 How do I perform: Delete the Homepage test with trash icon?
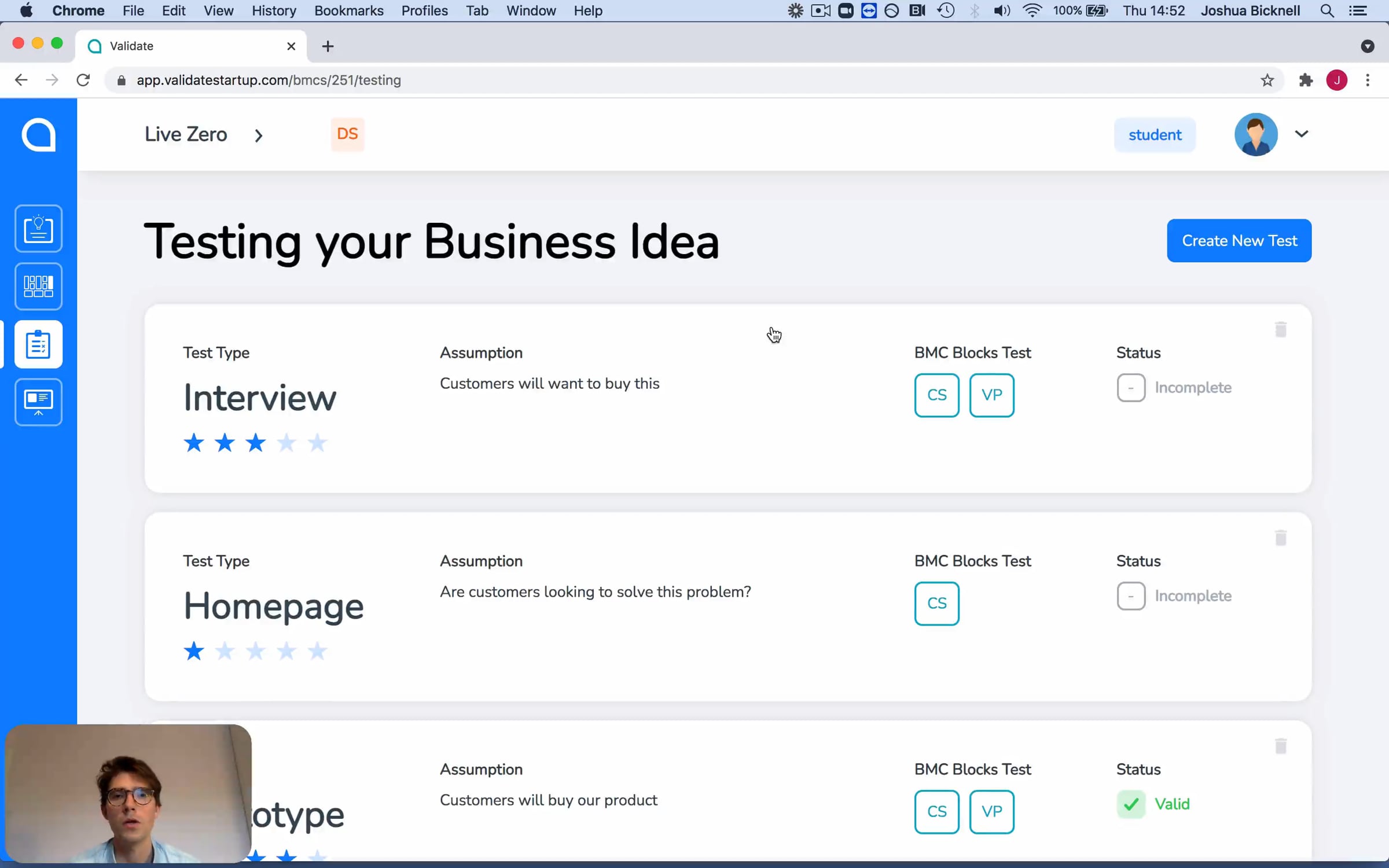click(1280, 538)
